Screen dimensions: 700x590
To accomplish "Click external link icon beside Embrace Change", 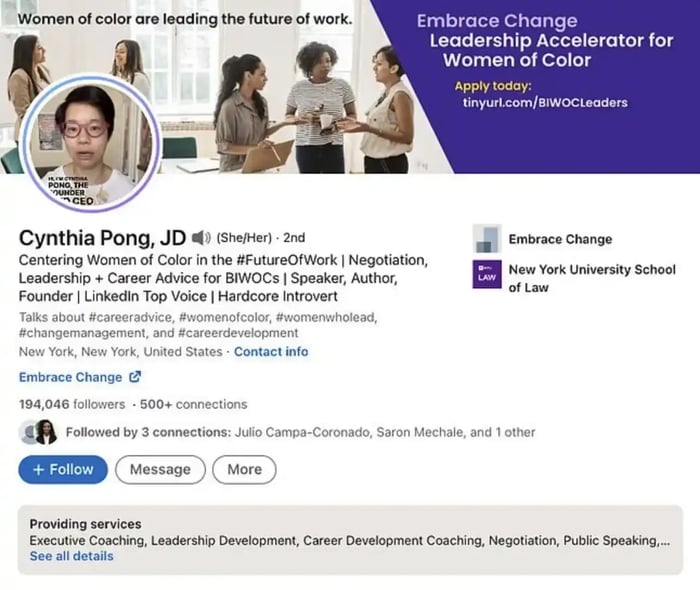I will pos(135,378).
